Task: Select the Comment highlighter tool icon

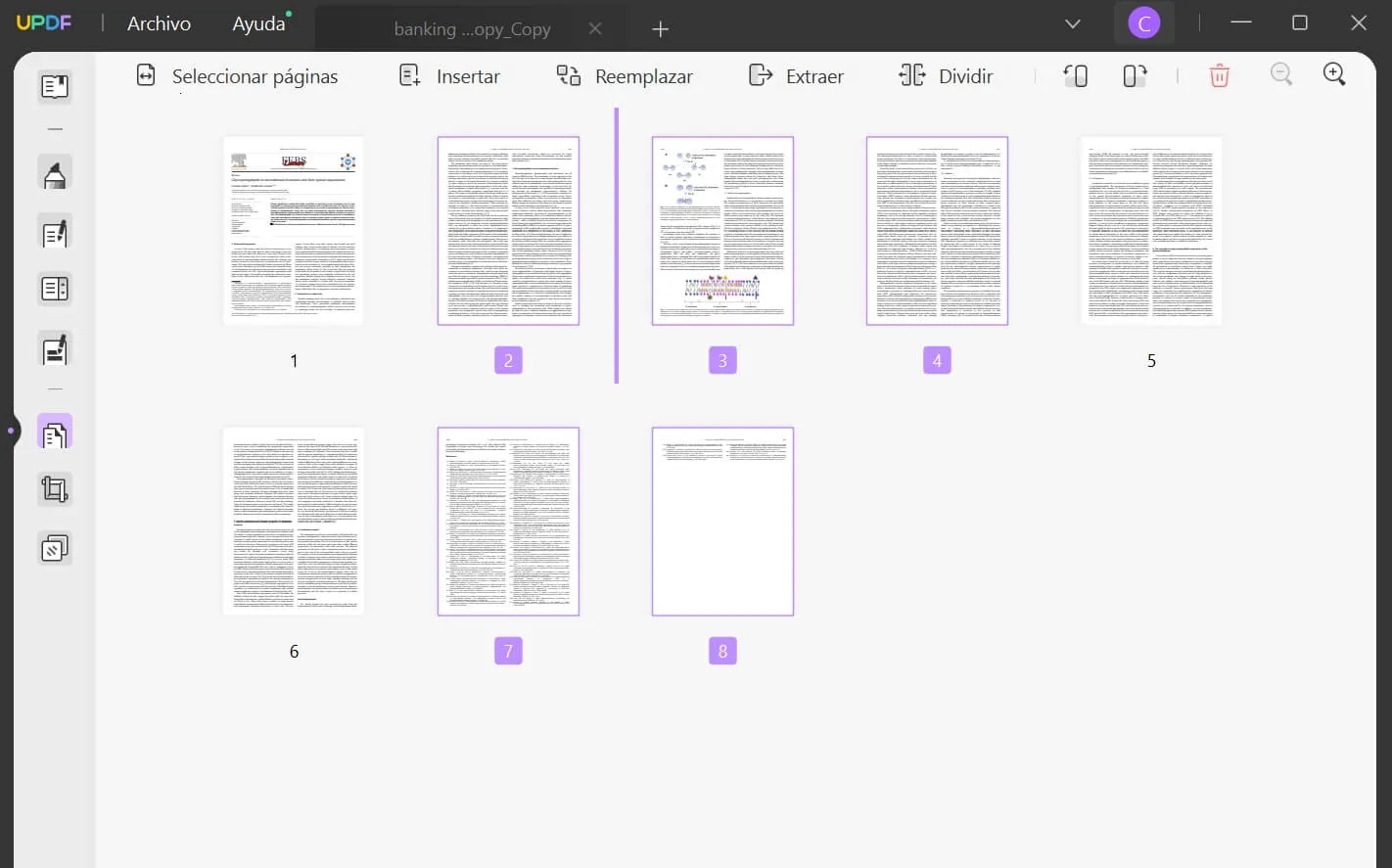Action: [x=55, y=173]
